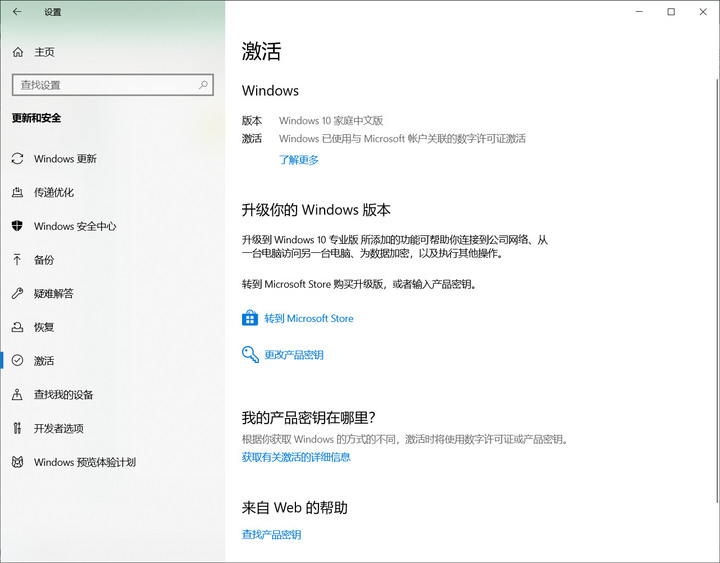Open 获取有关激活的详细信息 link
Screen dimensions: 720x563
coord(296,457)
